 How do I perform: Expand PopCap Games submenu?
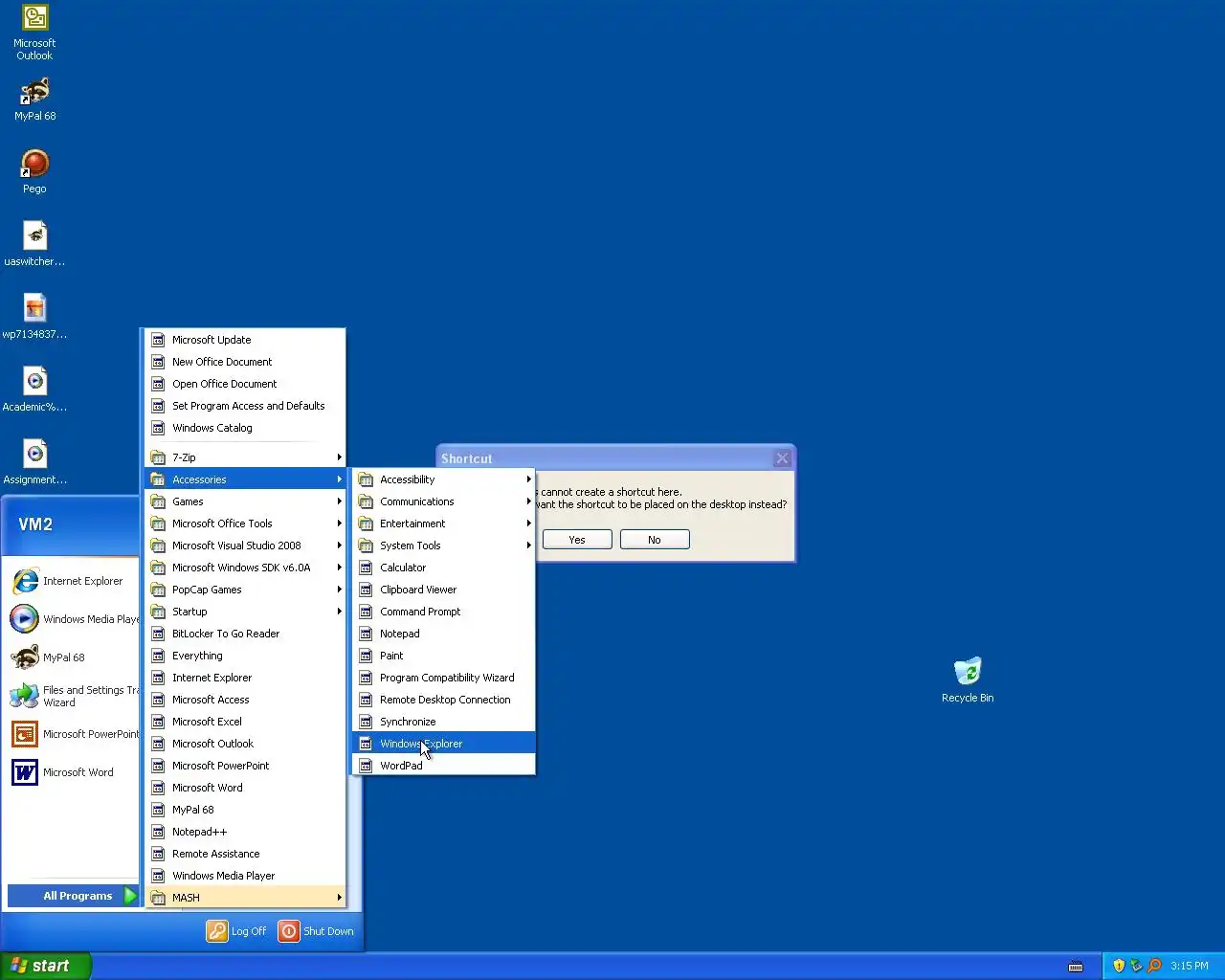245,590
